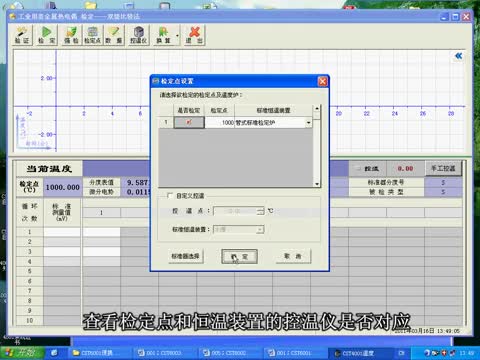Screen dimensions: 480x360
Task: Open the Windows 开始 Start button
Action: point(22,353)
